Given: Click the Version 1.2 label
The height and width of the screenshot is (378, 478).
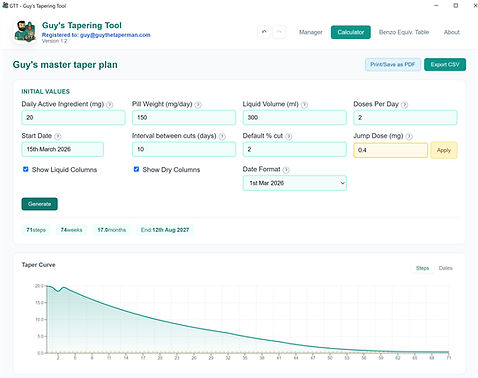Looking at the screenshot, I should click(x=54, y=41).
